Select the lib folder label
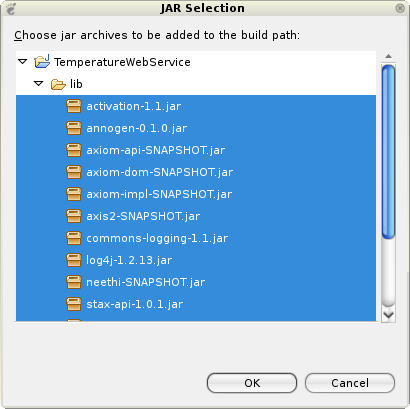 pos(76,84)
